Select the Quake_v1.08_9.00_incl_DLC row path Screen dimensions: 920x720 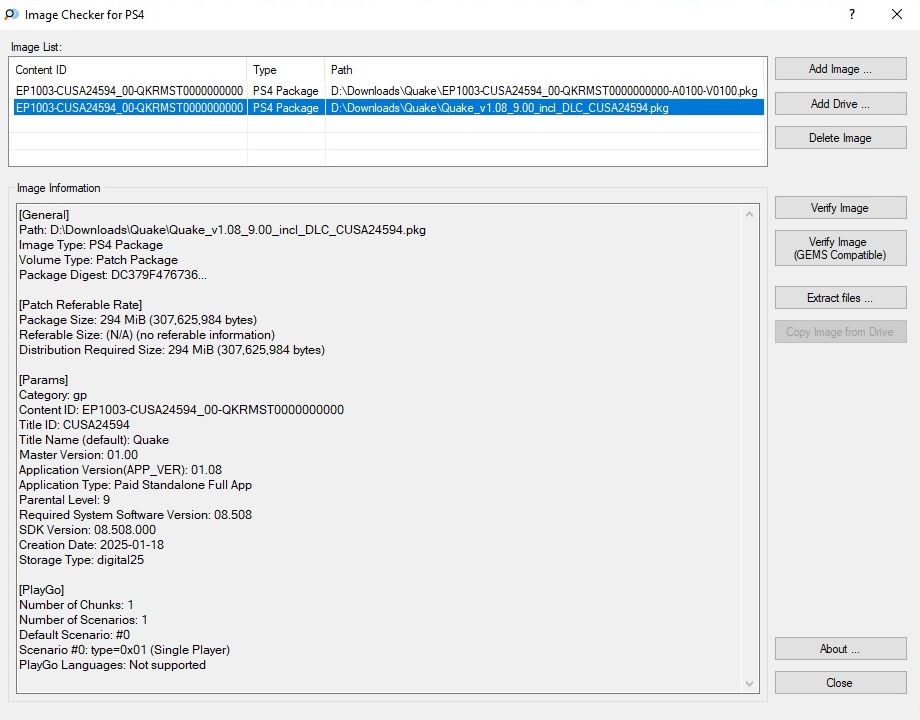coord(499,107)
